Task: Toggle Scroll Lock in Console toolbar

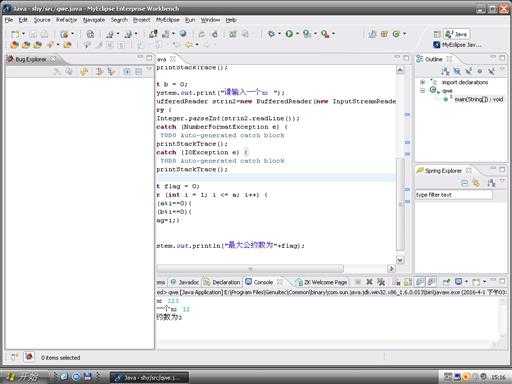Action: point(408,282)
